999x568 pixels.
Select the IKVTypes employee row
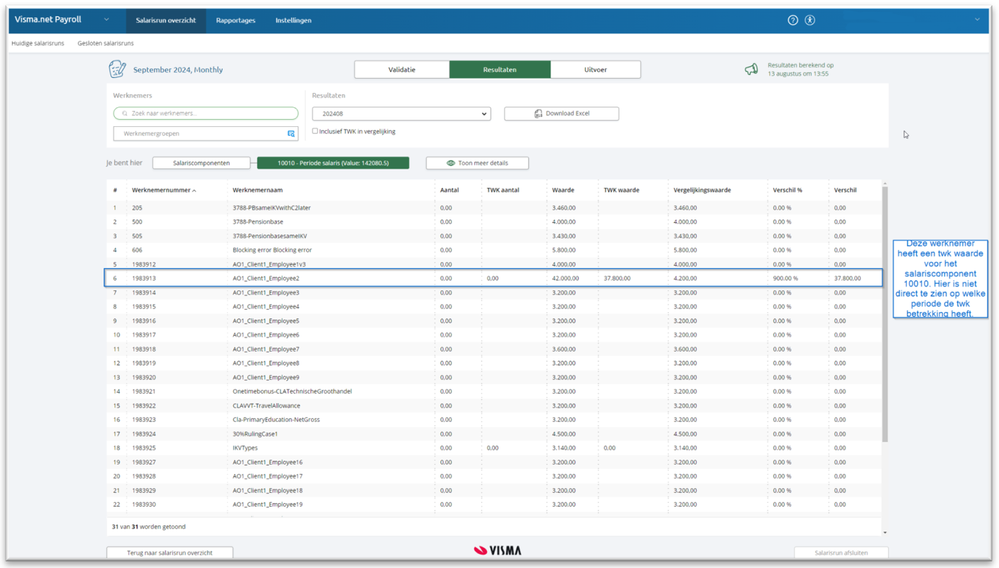494,448
